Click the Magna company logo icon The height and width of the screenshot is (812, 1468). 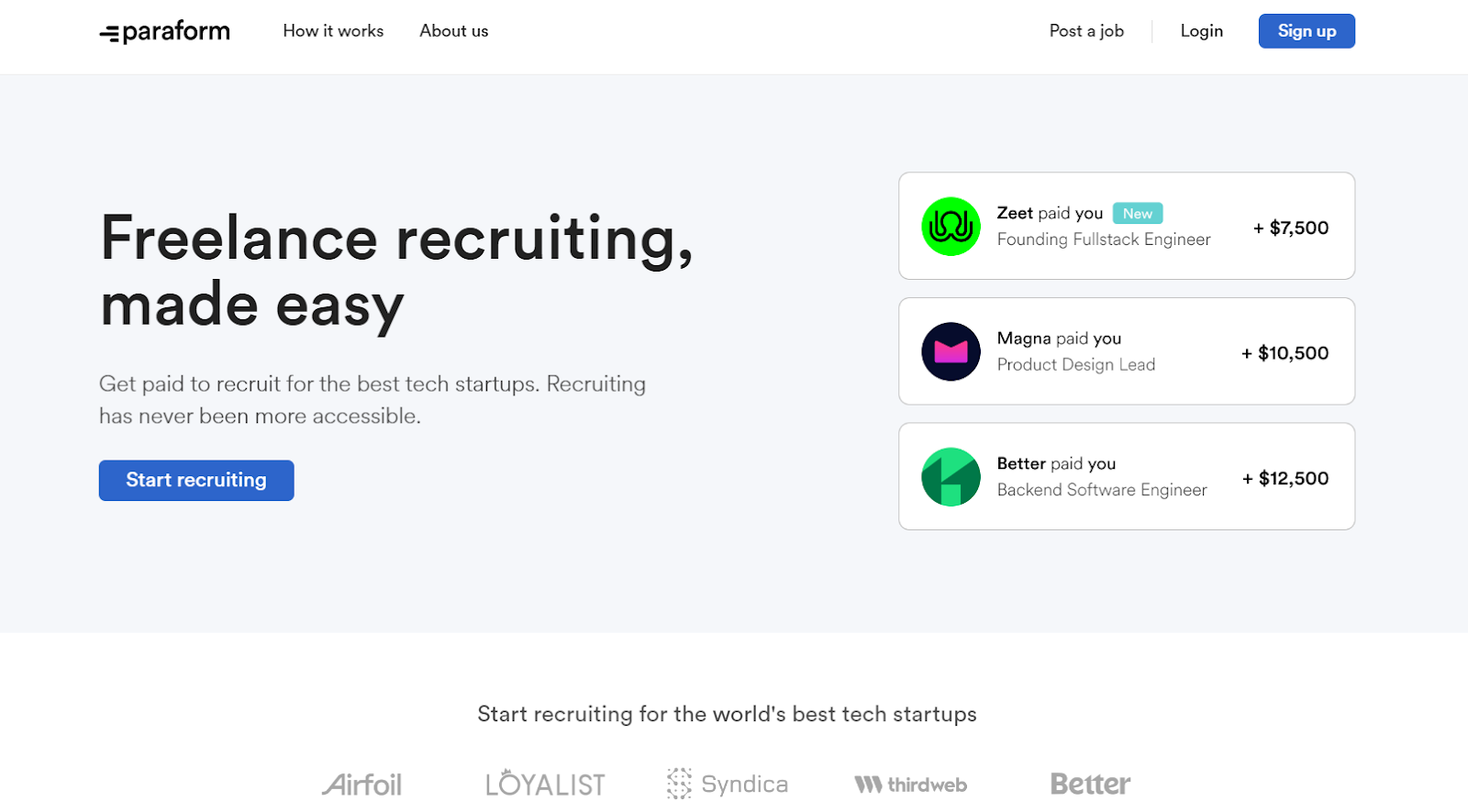tap(951, 351)
